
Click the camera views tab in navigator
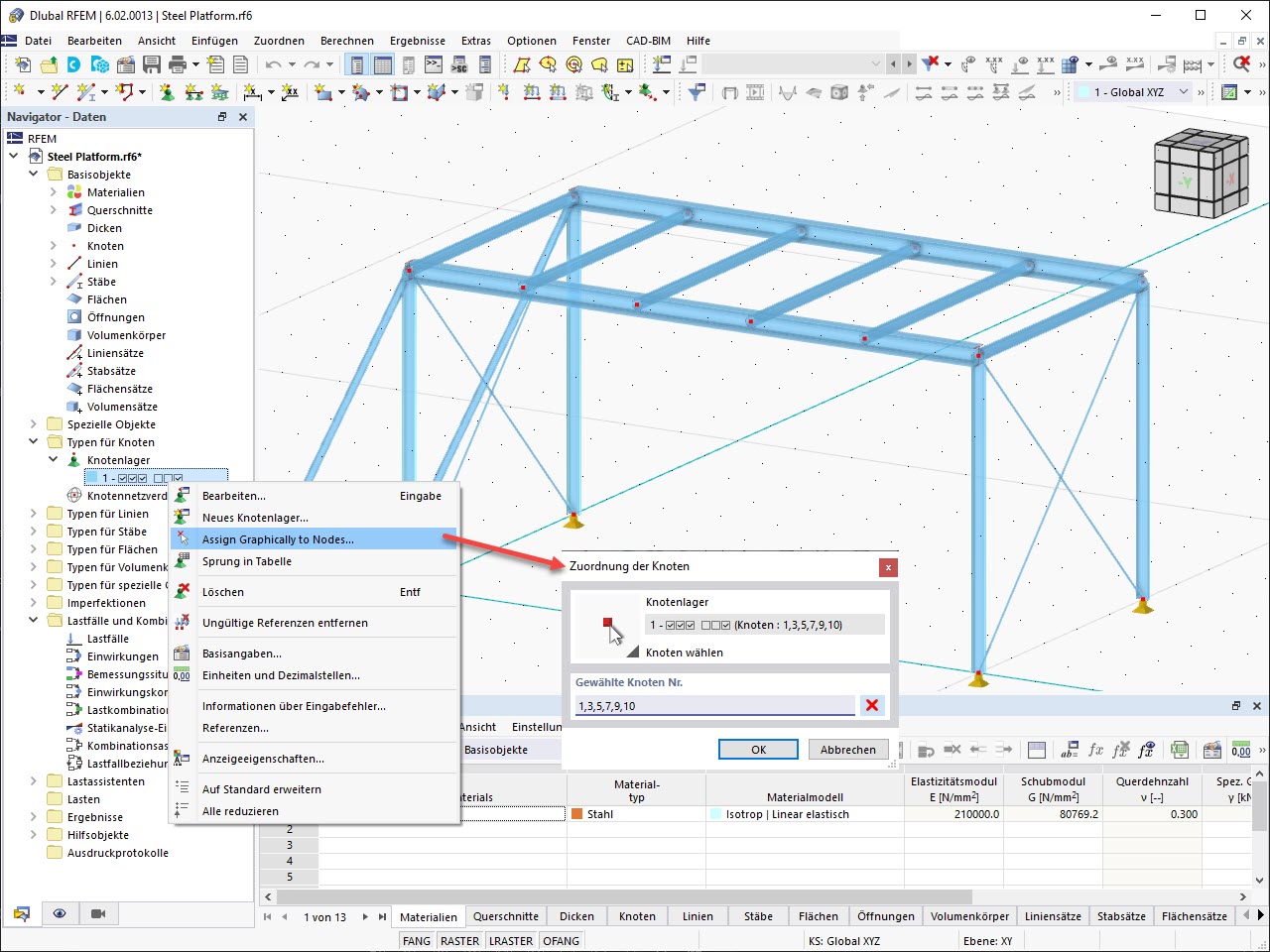pos(98,913)
